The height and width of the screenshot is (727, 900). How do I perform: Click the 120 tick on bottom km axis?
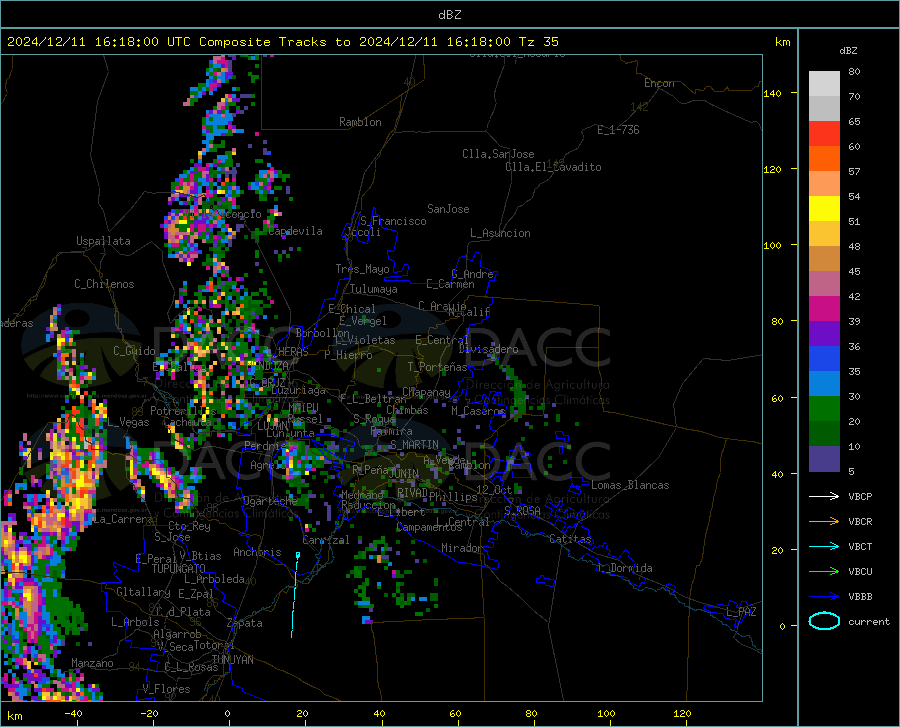click(x=682, y=713)
